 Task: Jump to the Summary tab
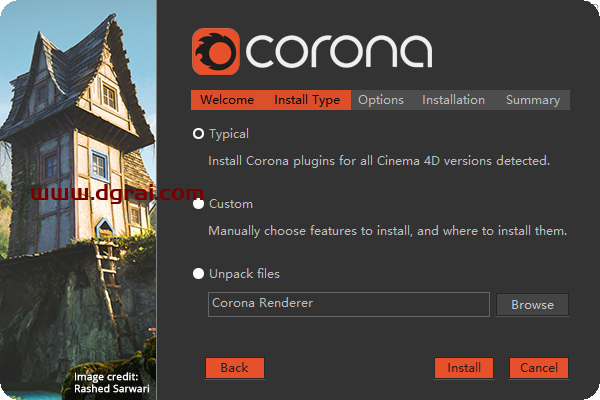point(533,100)
